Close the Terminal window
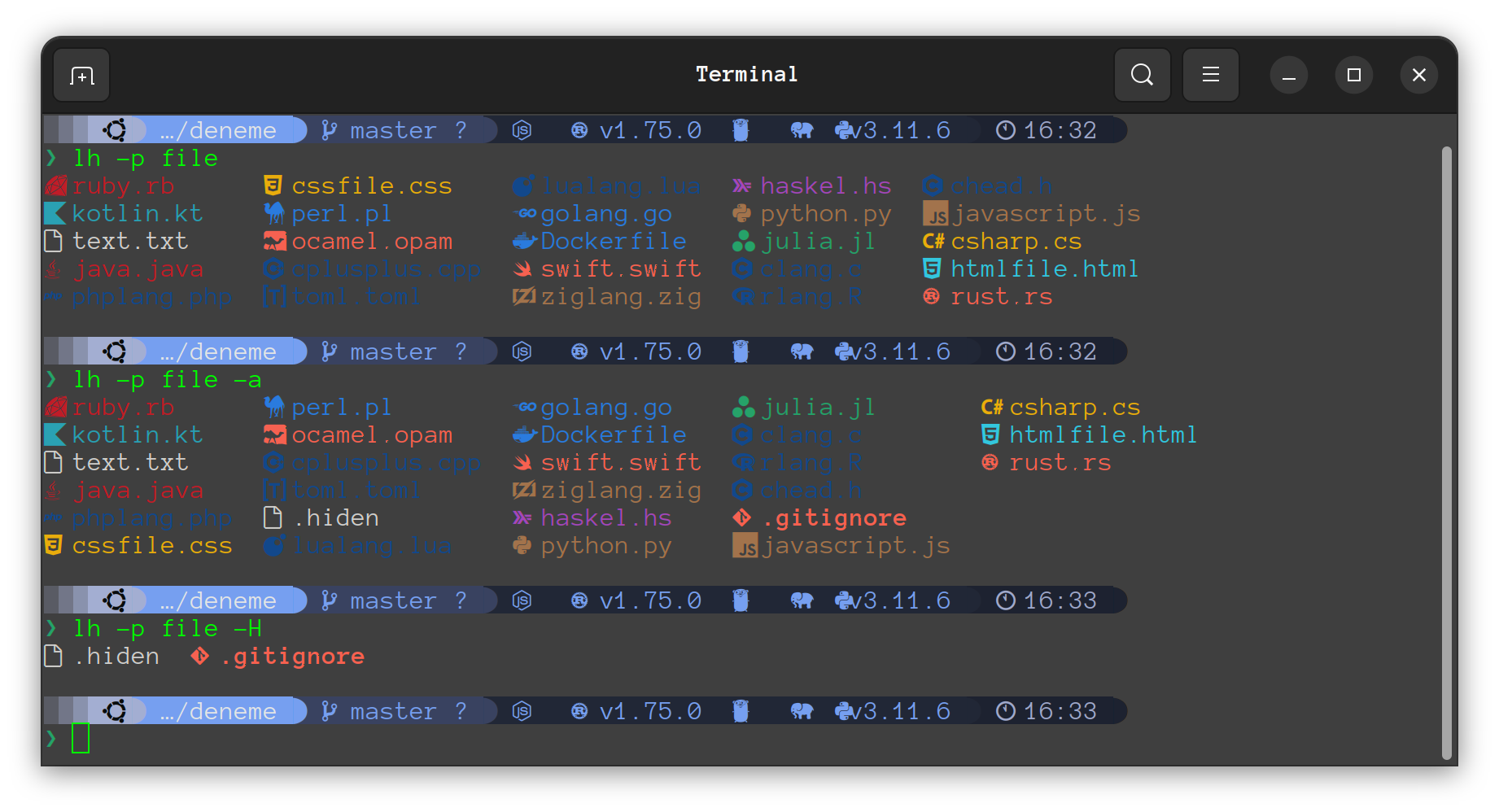Screen dimensions: 1499x812 (x=1419, y=76)
